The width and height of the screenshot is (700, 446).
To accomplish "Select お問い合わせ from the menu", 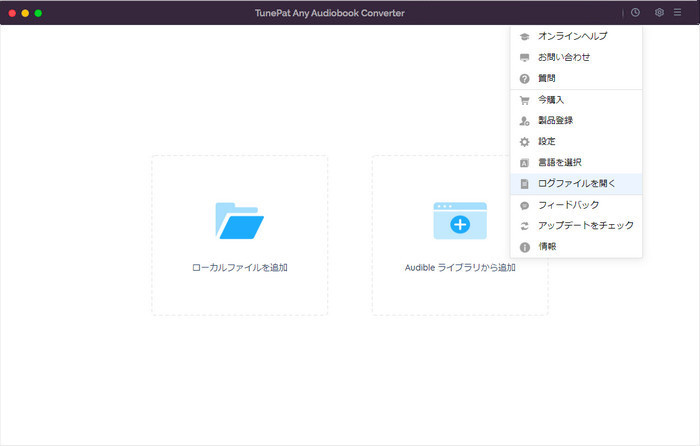I will 576,57.
